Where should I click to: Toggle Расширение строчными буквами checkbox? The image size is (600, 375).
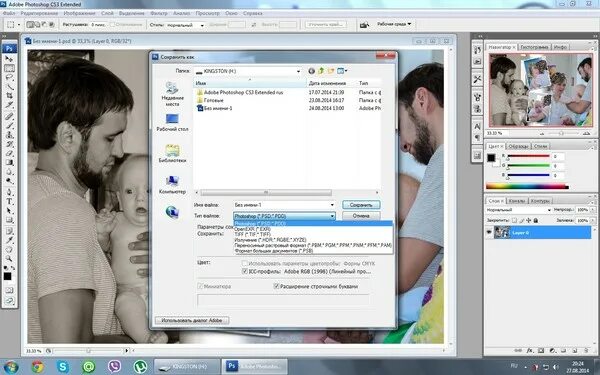(276, 286)
